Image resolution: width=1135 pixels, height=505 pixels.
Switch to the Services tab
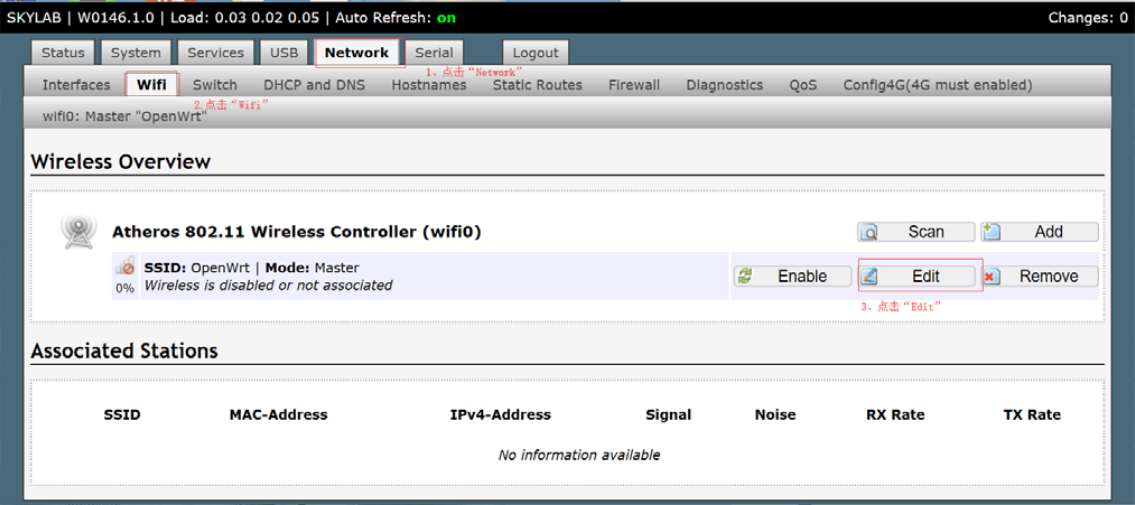(x=215, y=53)
